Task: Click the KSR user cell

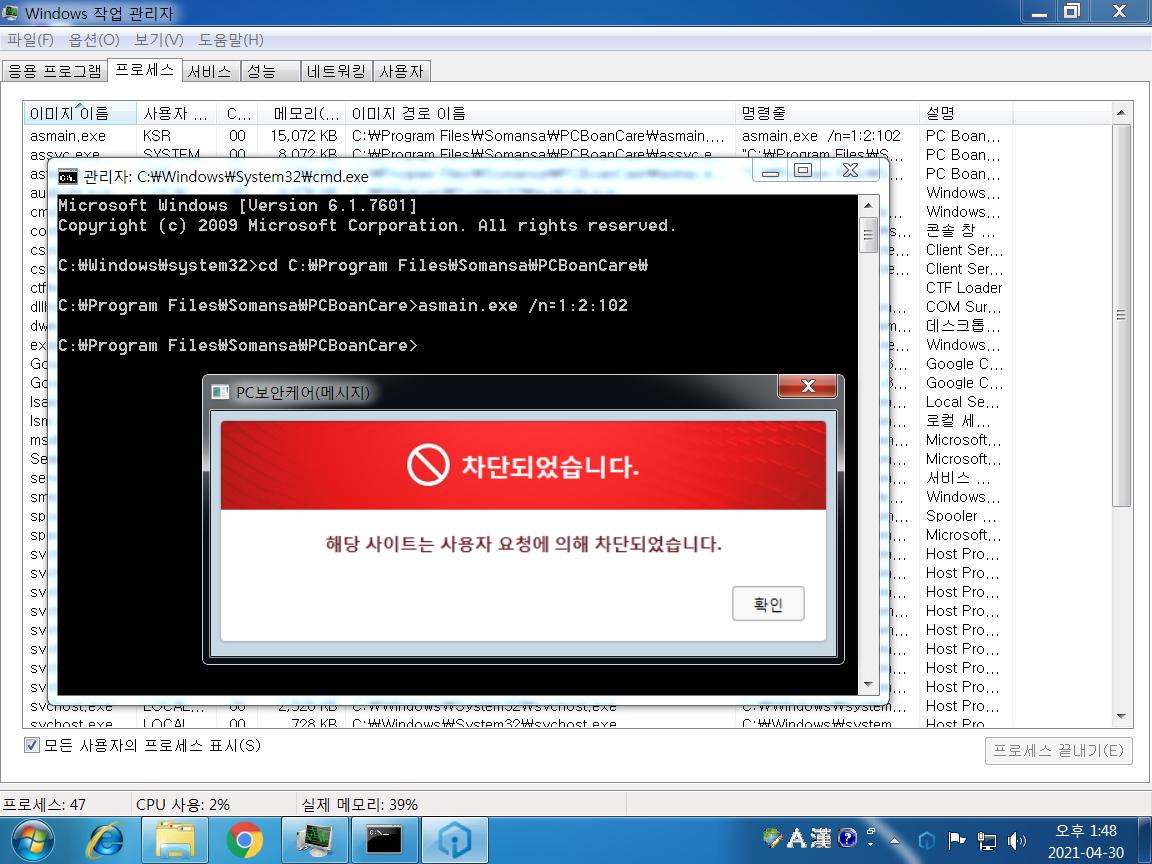Action: 156,136
